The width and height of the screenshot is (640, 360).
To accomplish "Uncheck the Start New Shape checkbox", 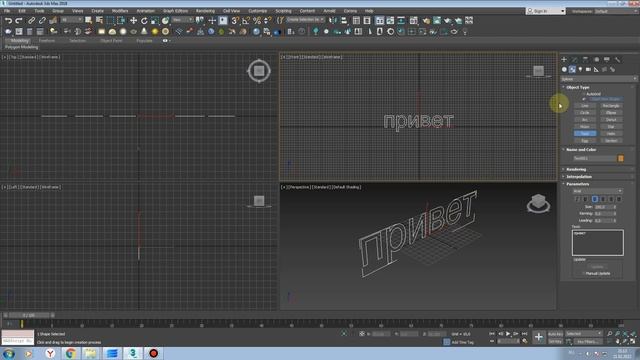I will coord(584,99).
